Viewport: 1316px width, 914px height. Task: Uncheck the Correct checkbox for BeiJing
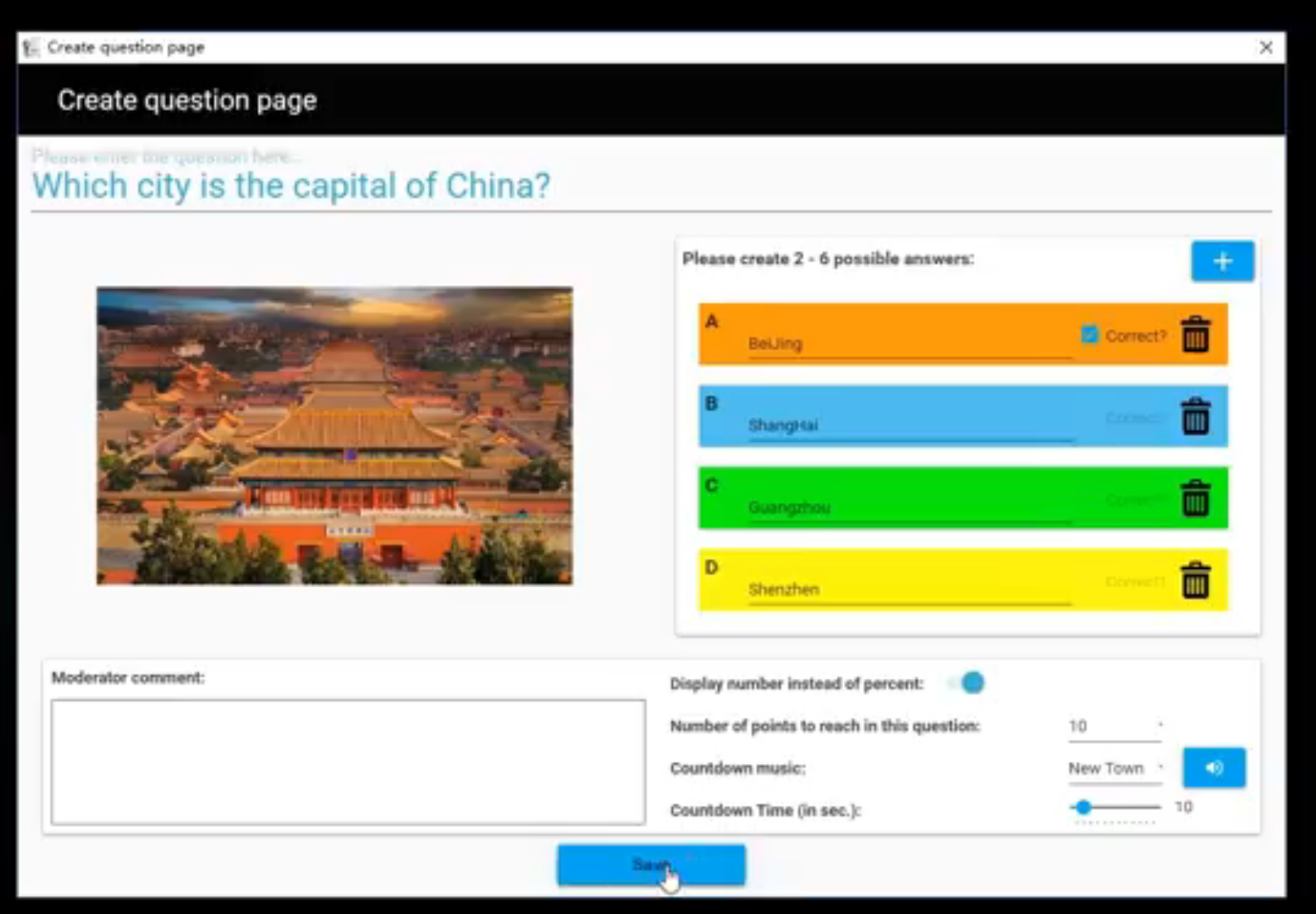[x=1090, y=335]
